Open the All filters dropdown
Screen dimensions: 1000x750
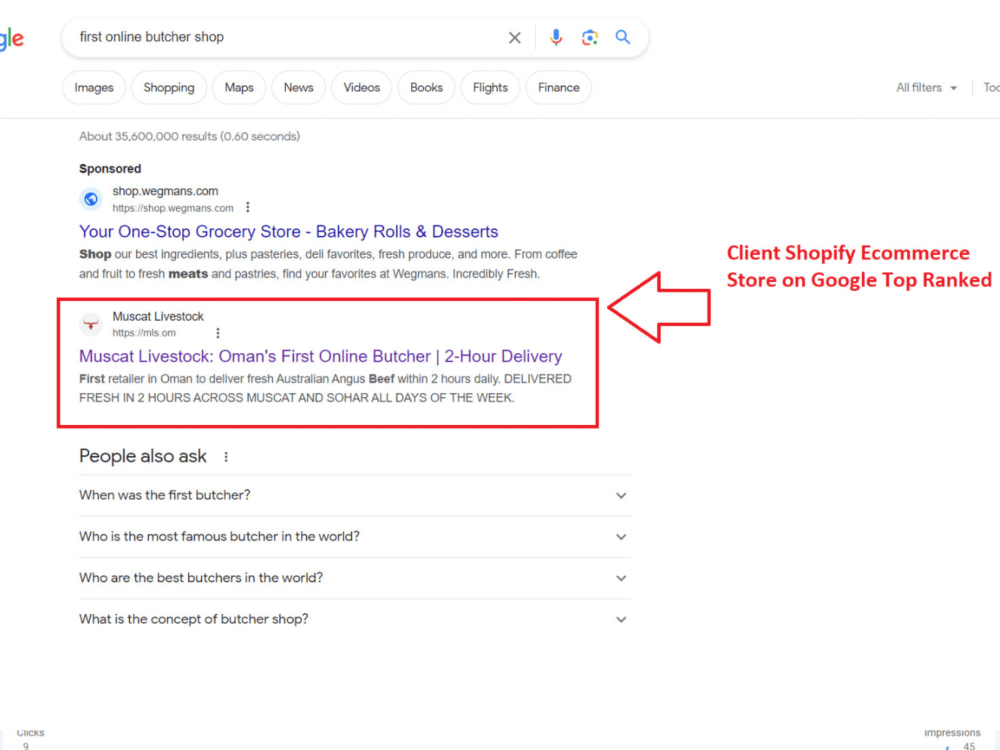click(927, 88)
